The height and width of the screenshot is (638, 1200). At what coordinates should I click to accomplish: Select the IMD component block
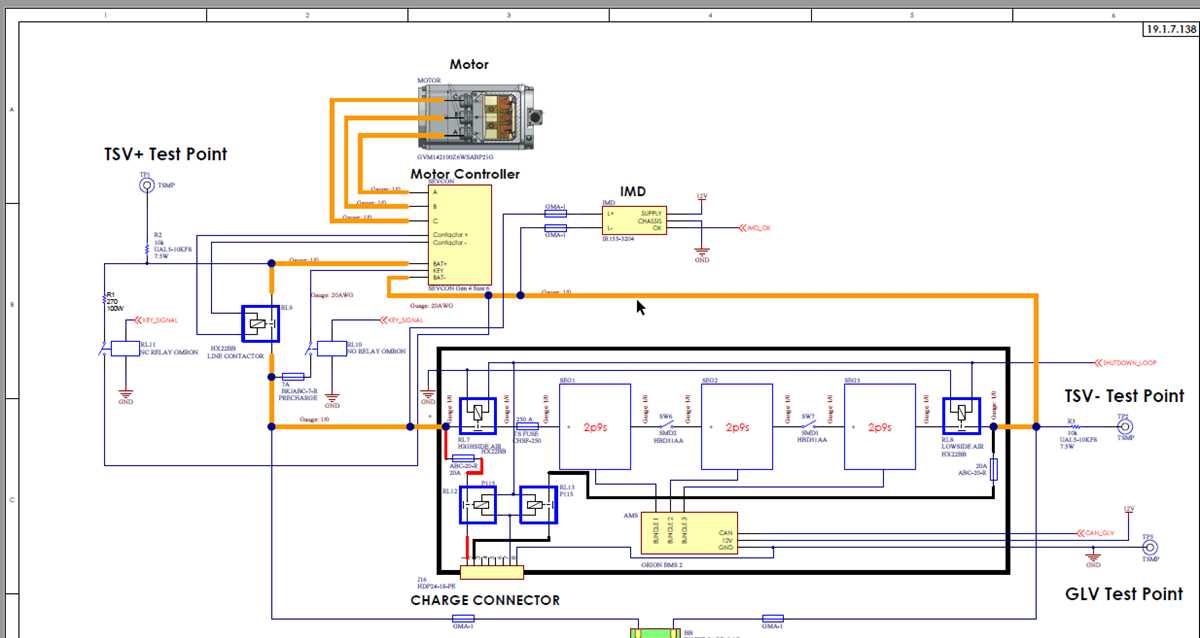(634, 221)
